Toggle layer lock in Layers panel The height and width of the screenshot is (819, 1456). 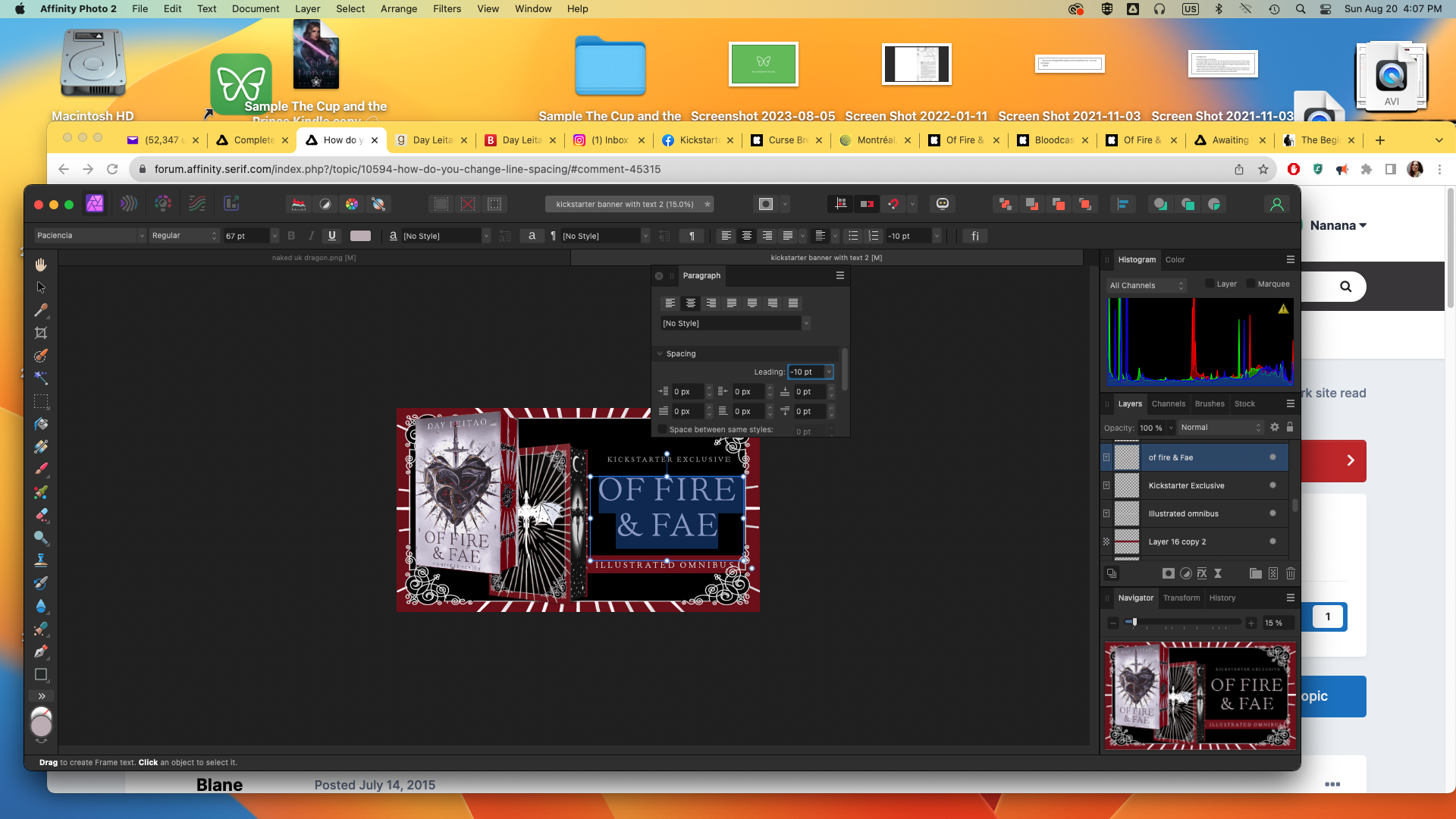1290,428
